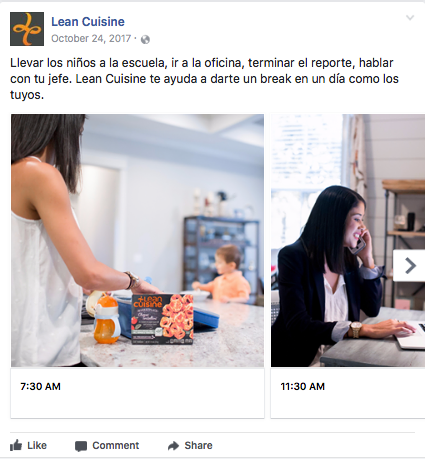Open the October 24, 2017 timestamp
The image size is (425, 459).
pos(91,39)
